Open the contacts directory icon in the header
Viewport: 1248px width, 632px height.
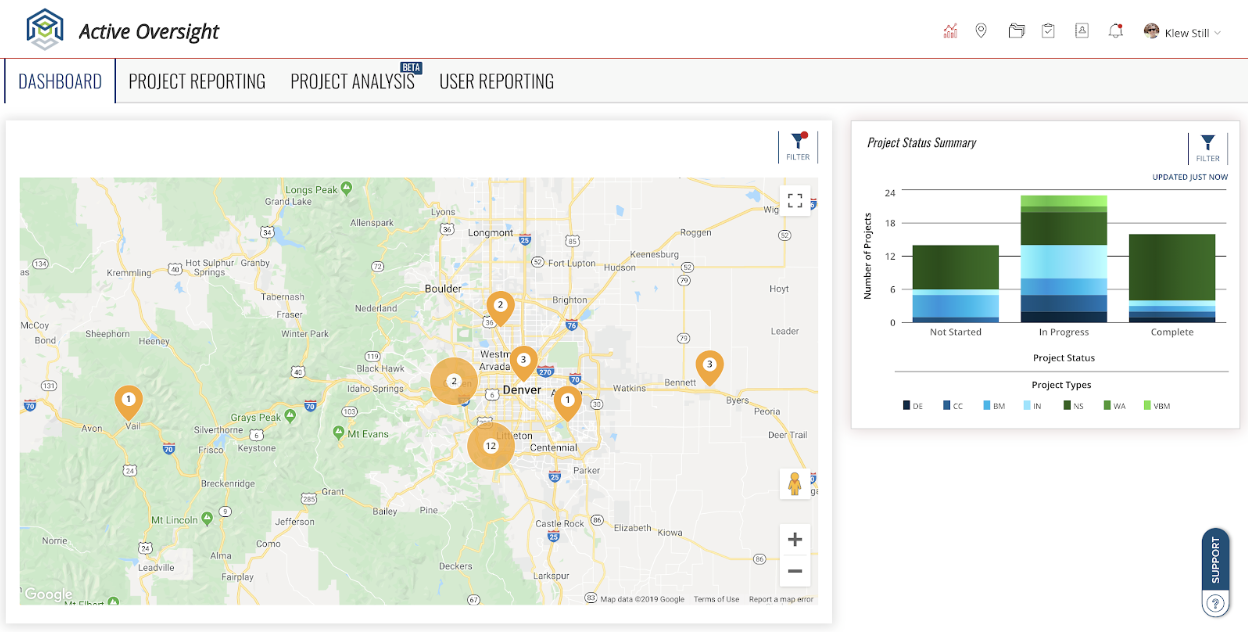click(x=1081, y=30)
